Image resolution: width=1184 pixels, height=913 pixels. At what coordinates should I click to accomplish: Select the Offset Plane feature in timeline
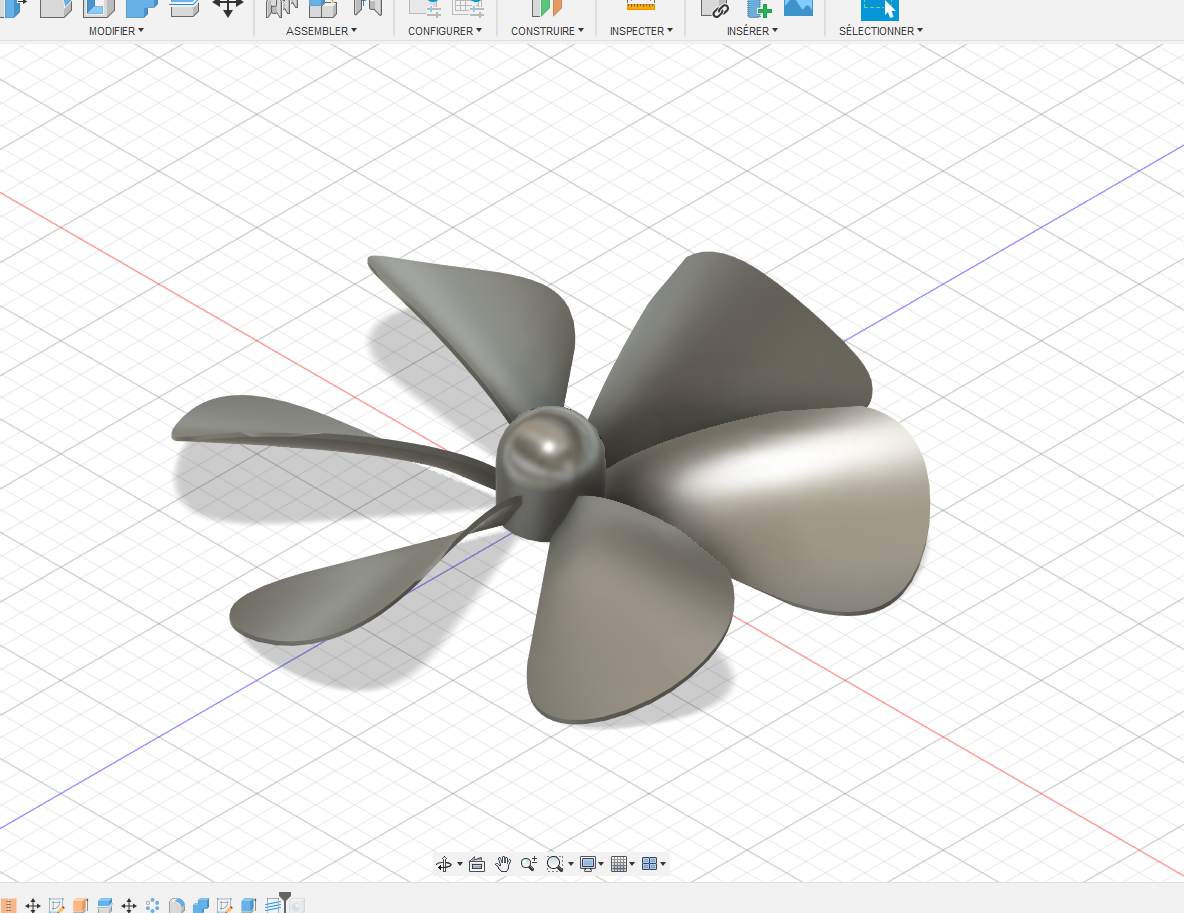[104, 905]
